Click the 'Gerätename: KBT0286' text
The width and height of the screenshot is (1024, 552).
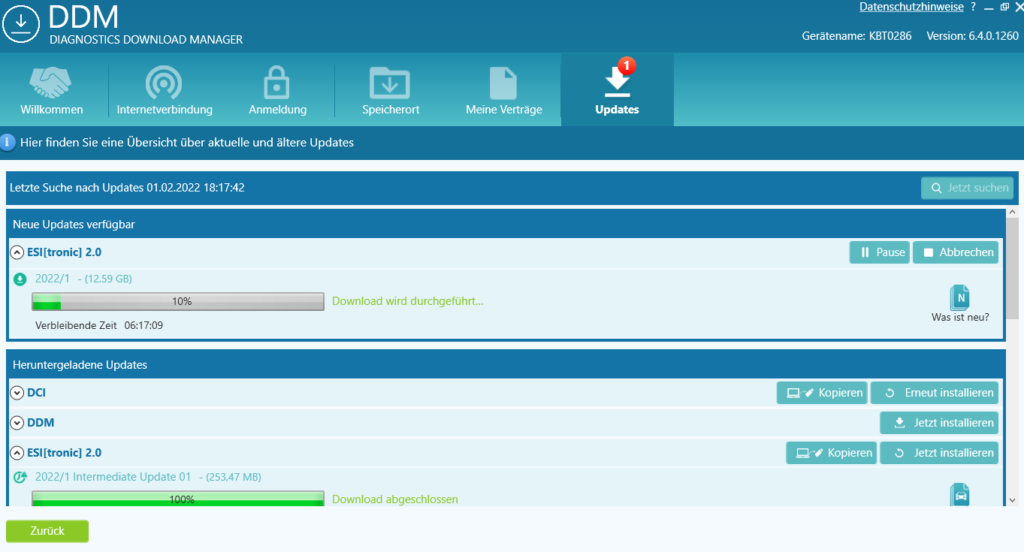tap(856, 36)
